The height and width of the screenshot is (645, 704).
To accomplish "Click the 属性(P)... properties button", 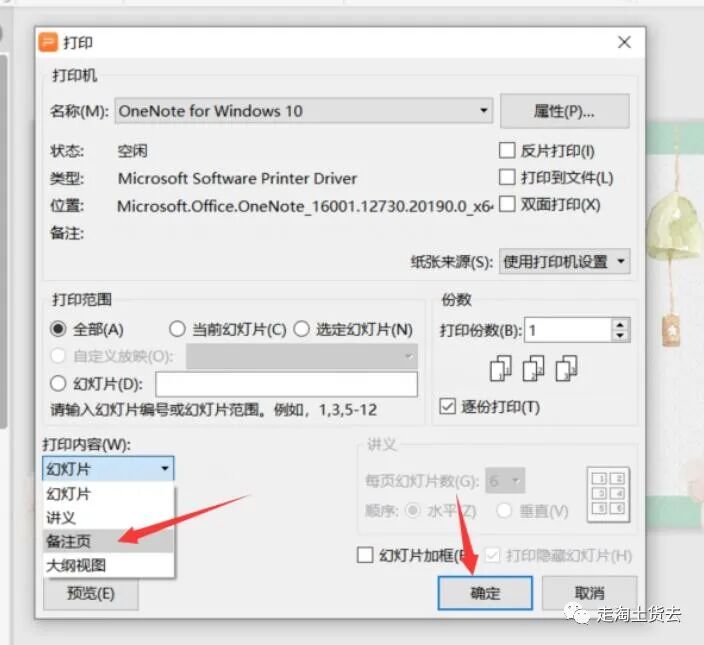I will [x=564, y=111].
